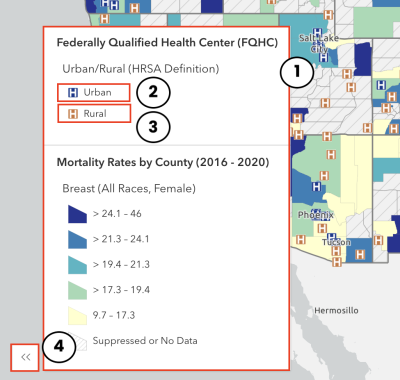The width and height of the screenshot is (400, 380).
Task: Click the Phoenix city label on map
Action: point(315,215)
